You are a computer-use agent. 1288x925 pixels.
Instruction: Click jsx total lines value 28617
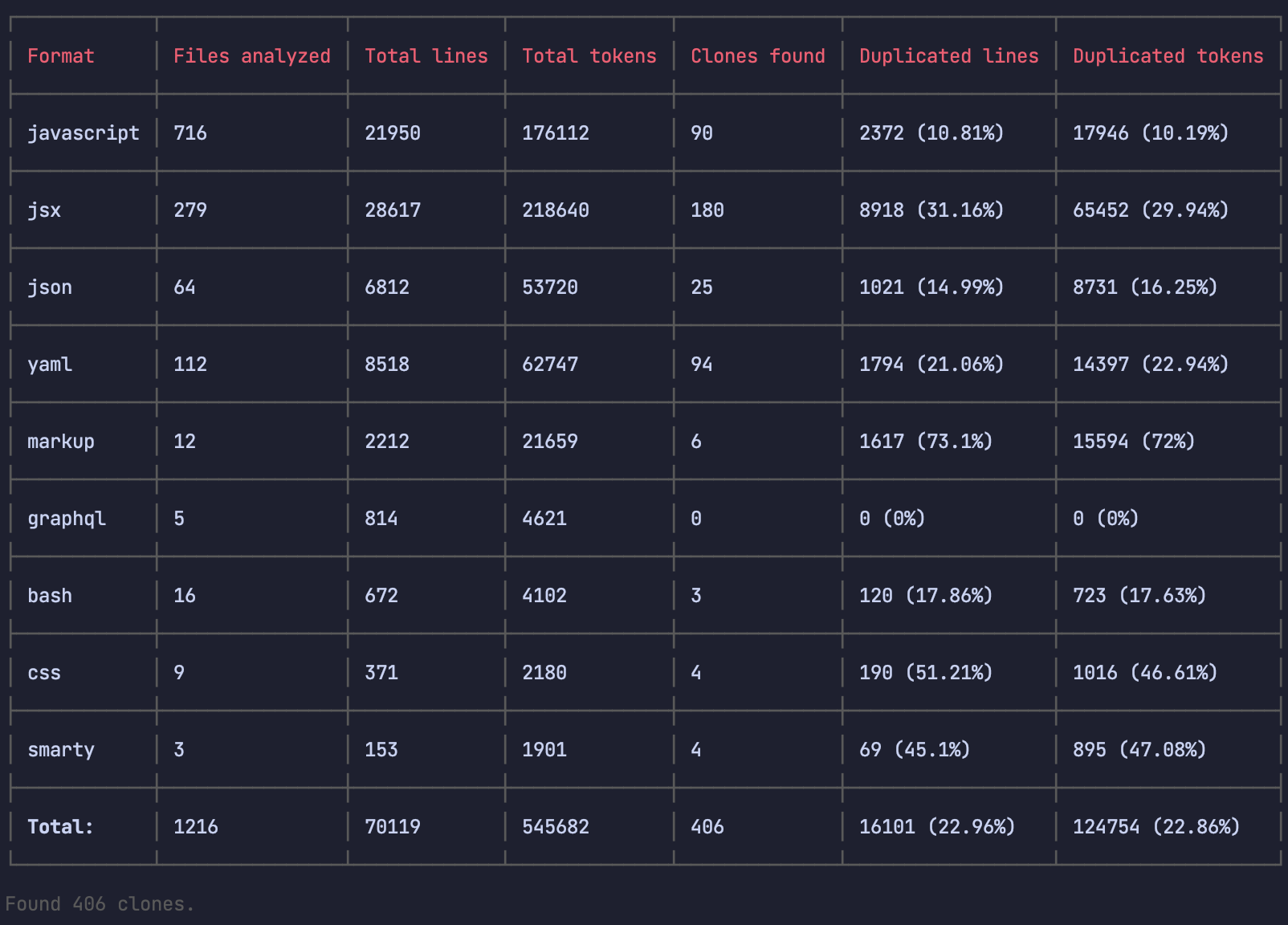[x=393, y=210]
